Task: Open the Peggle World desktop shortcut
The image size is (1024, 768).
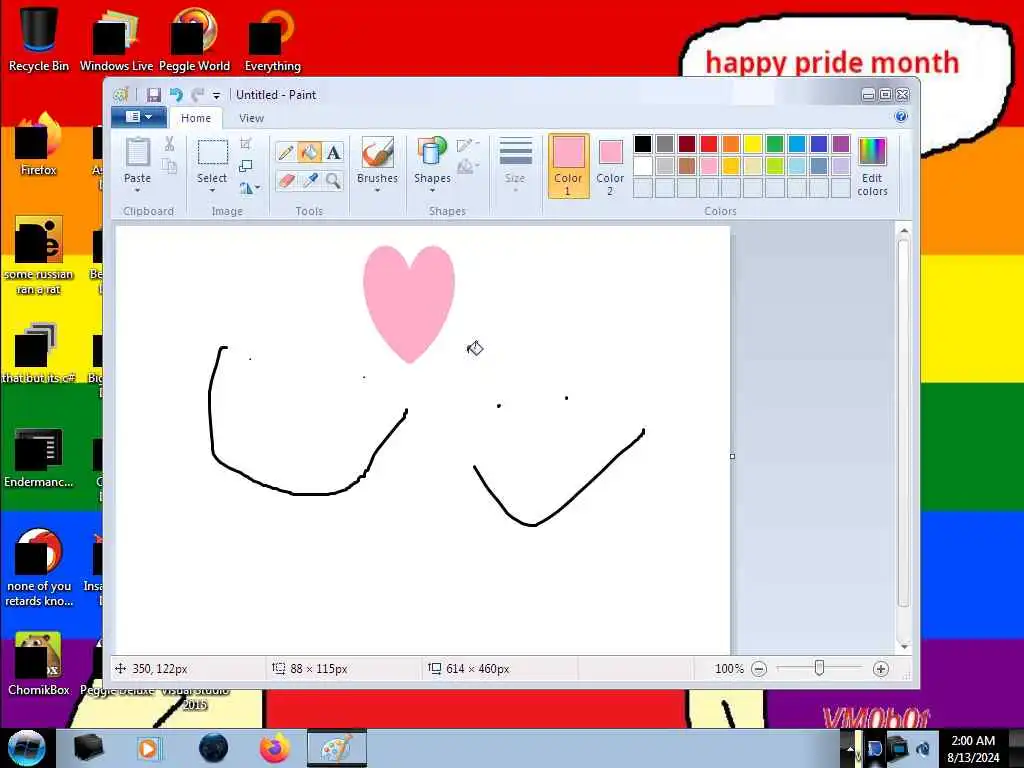Action: [x=194, y=38]
